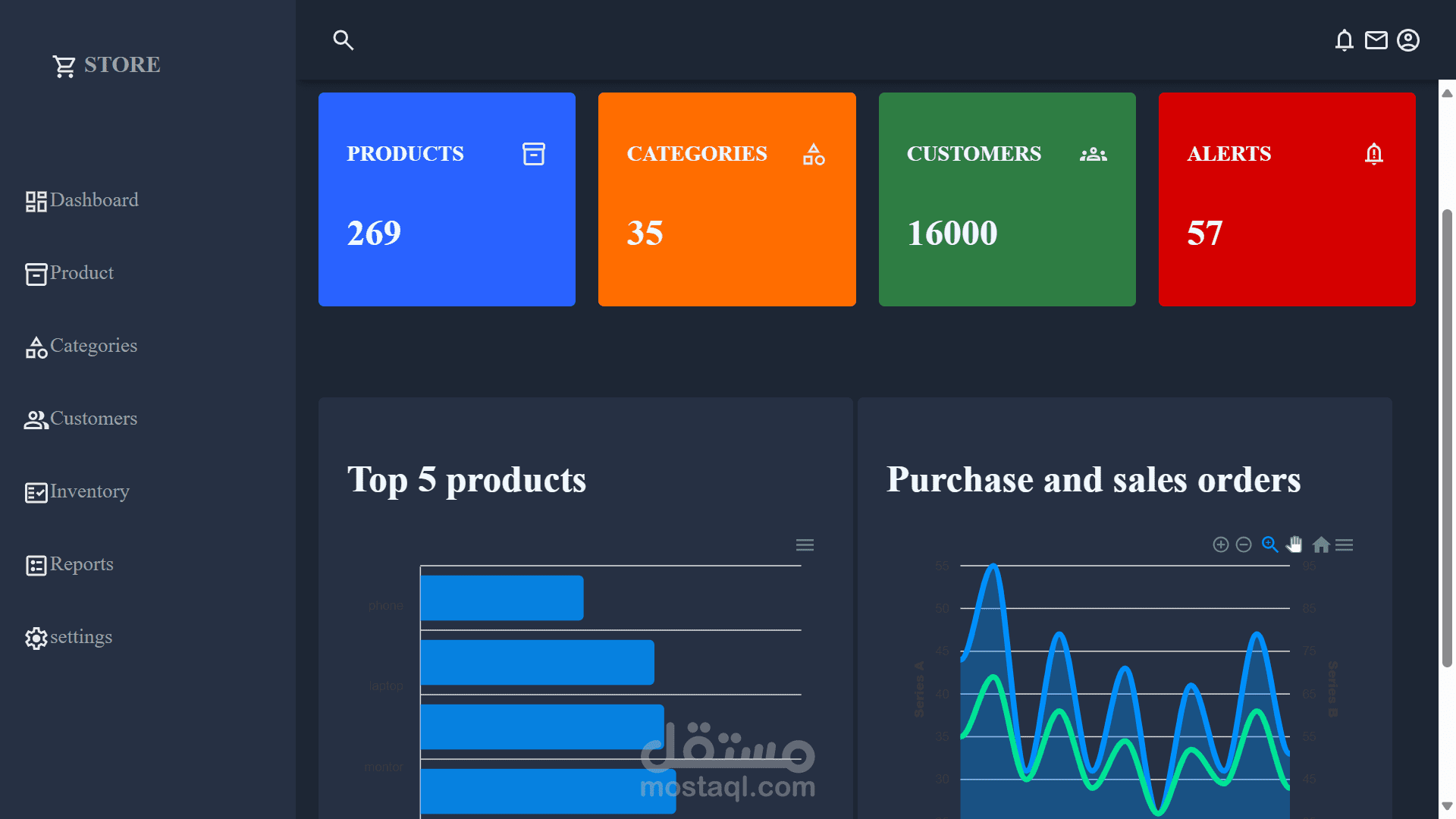Image resolution: width=1456 pixels, height=819 pixels.
Task: Open the Inventory sidebar item
Action: point(90,491)
